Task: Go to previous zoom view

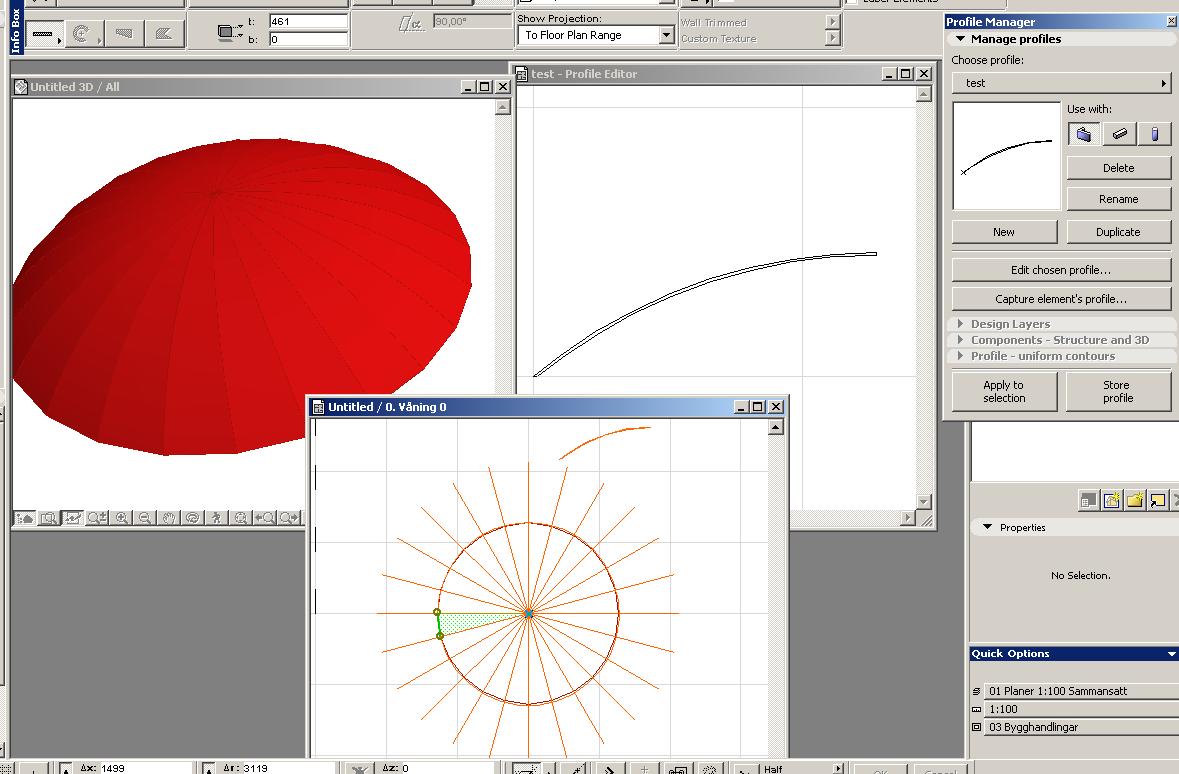Action: (264, 518)
